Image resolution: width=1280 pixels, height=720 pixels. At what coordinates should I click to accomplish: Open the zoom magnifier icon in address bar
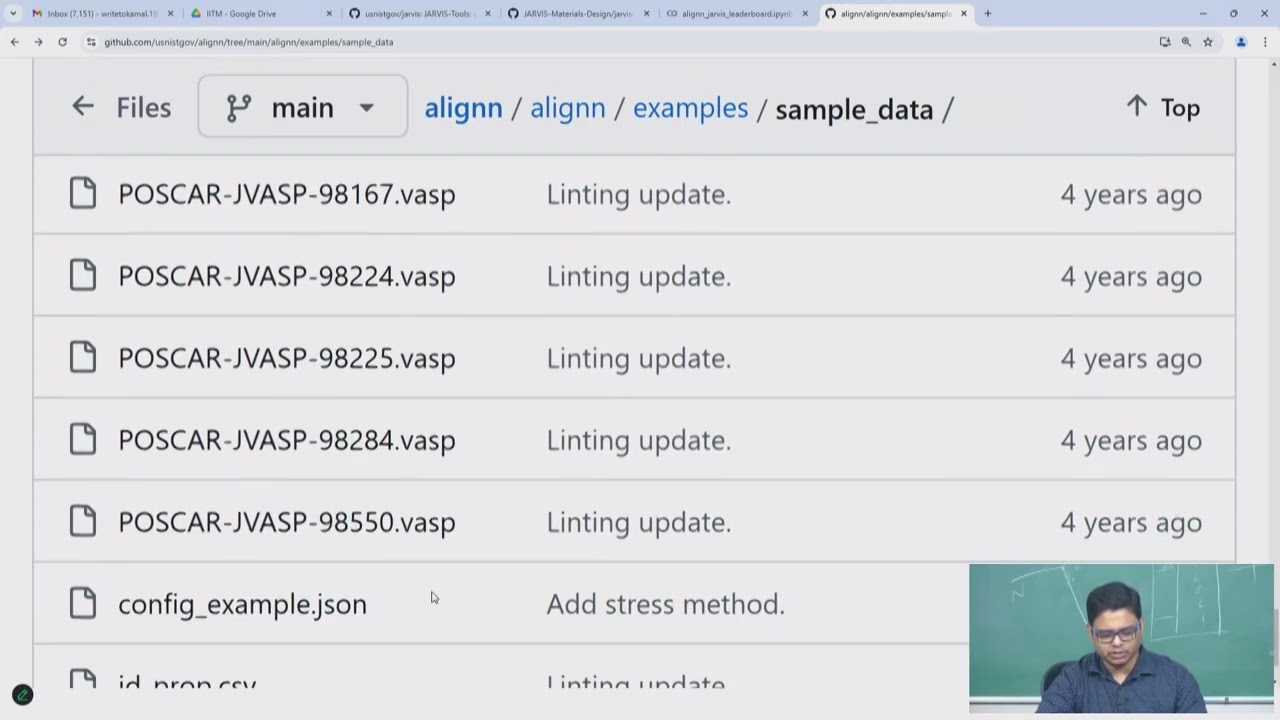click(1186, 42)
